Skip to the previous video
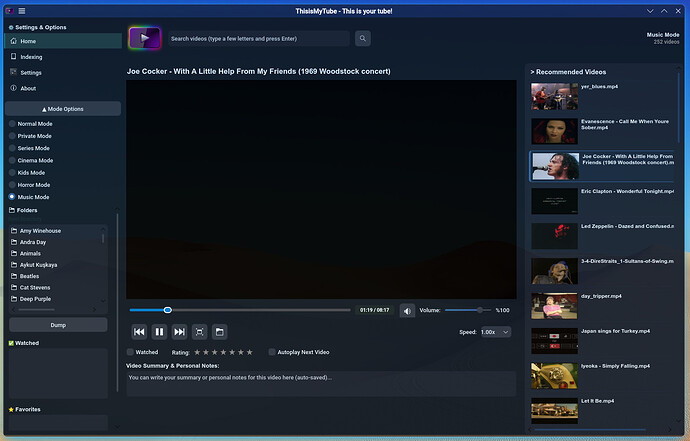This screenshot has width=690, height=441. click(x=139, y=332)
